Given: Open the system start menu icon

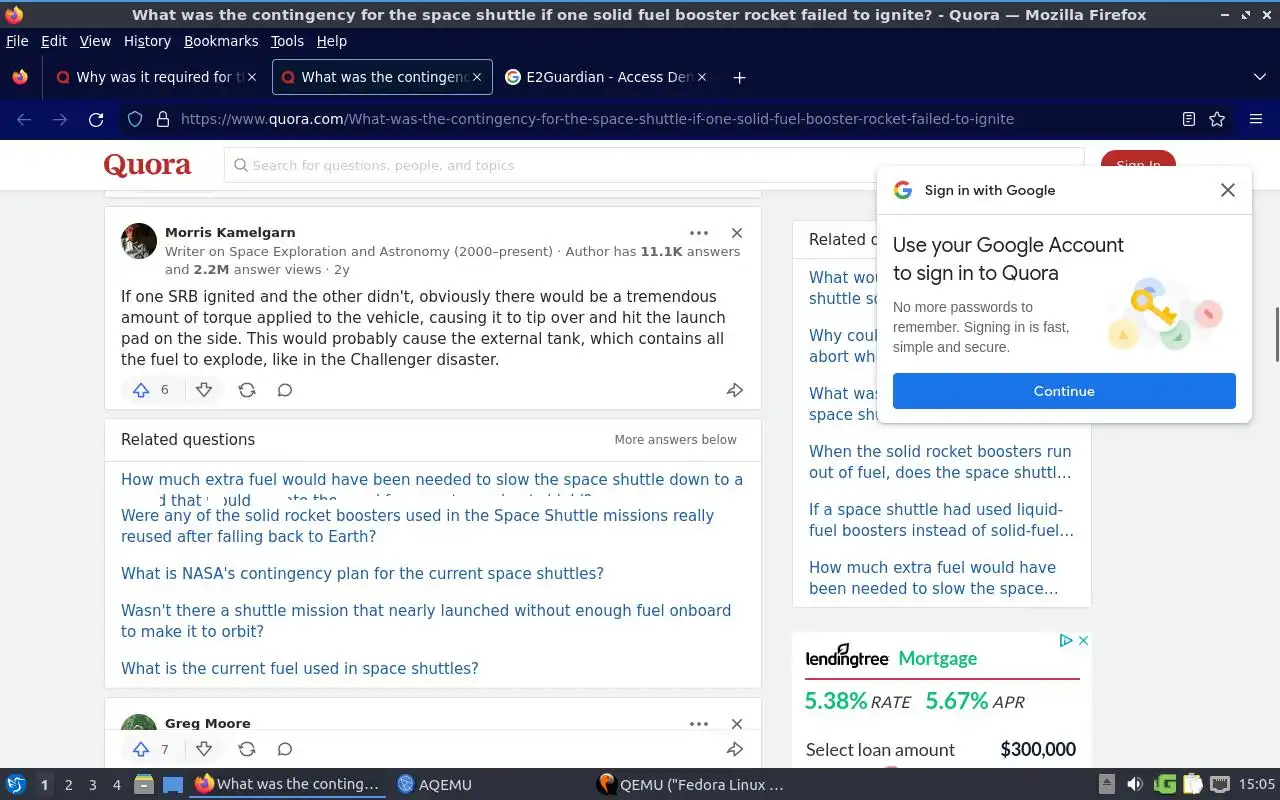Looking at the screenshot, I should 16,785.
